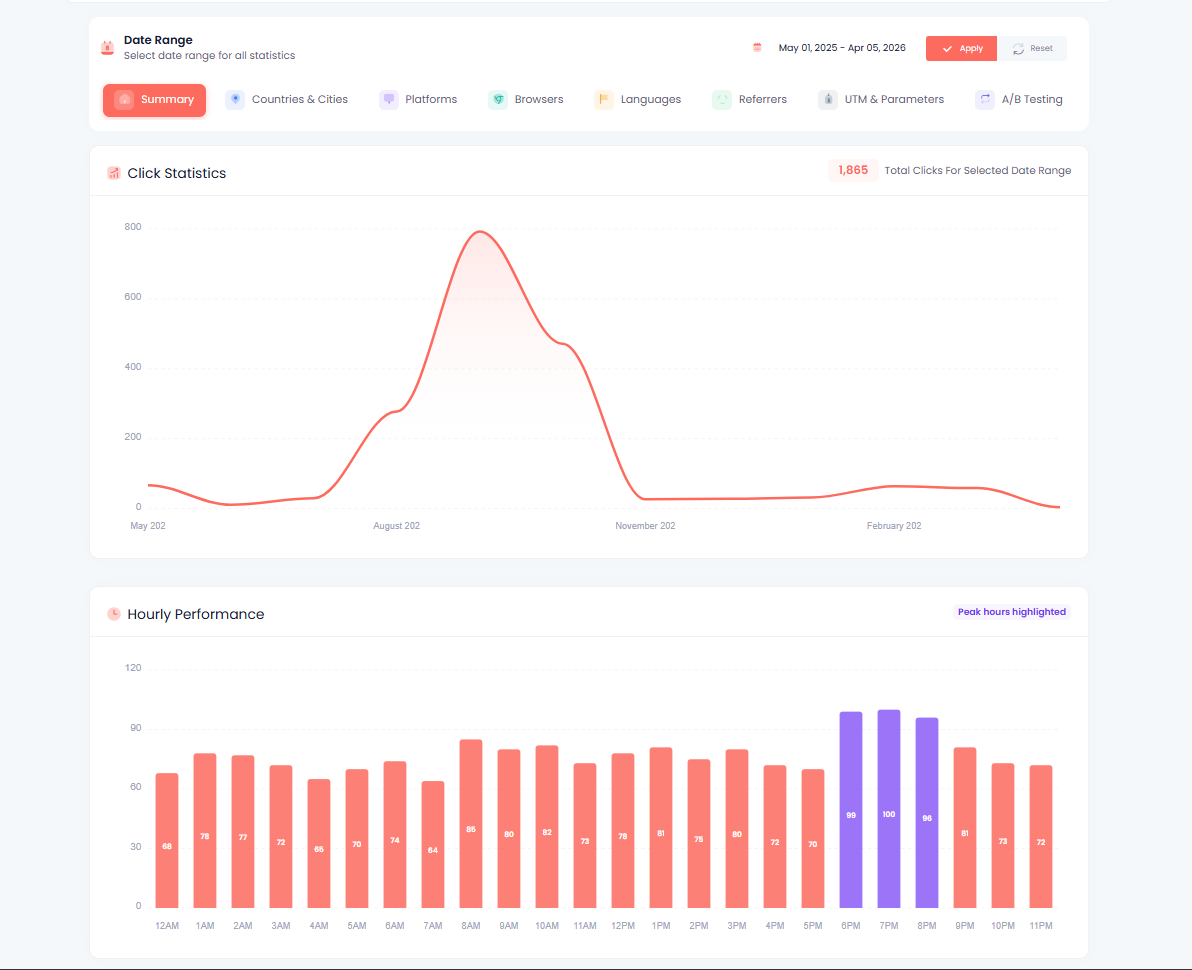Click the Date Range heart icon
This screenshot has width=1192, height=970.
point(107,46)
